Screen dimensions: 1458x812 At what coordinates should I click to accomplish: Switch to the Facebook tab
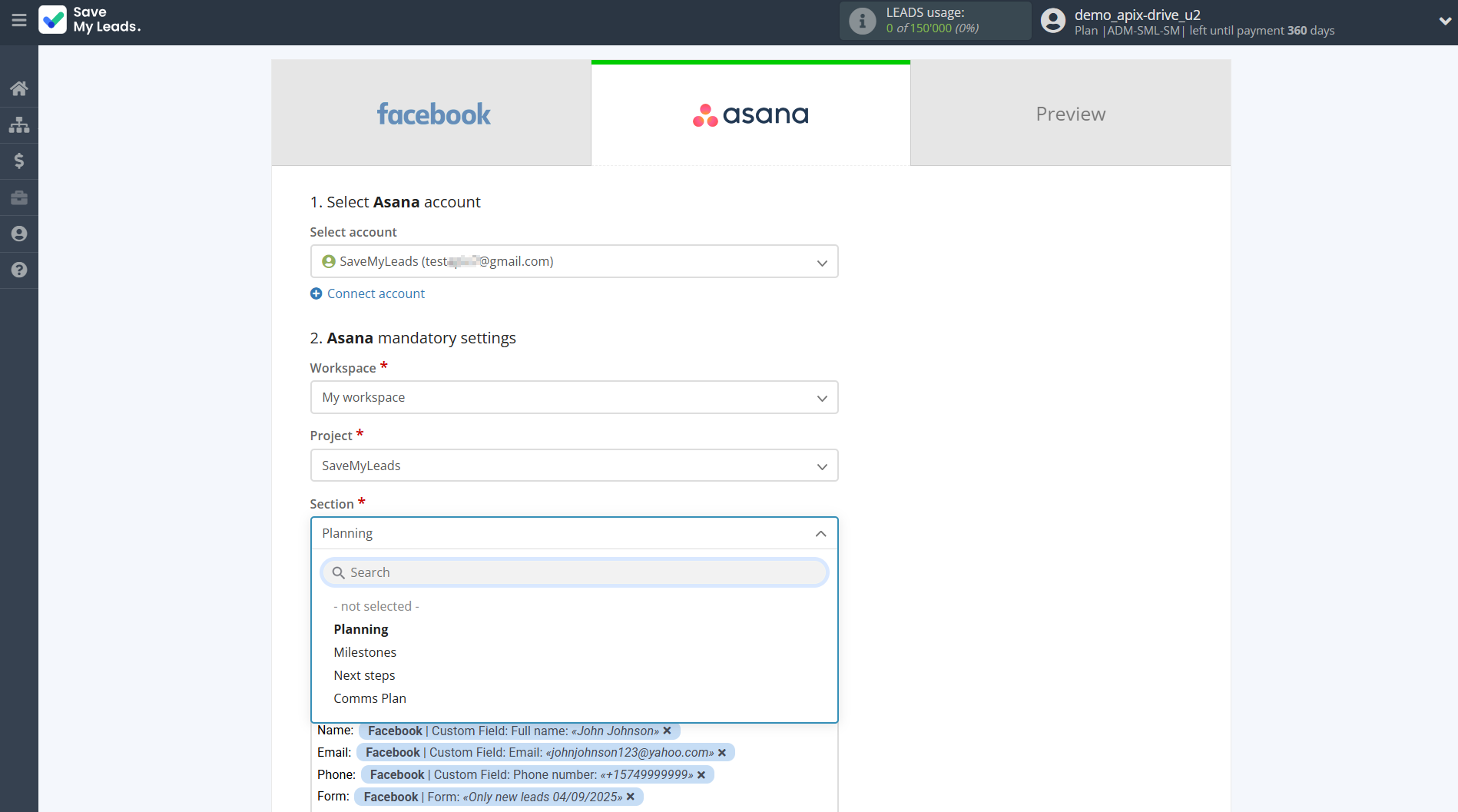[x=432, y=114]
